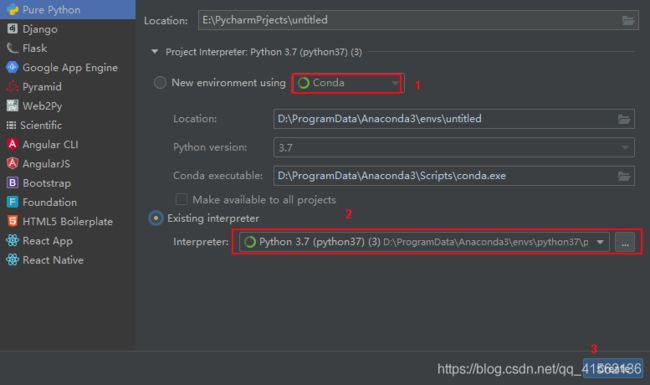Open the Conda environment type dropdown
Viewport: 650px width, 385px height.
(x=347, y=83)
